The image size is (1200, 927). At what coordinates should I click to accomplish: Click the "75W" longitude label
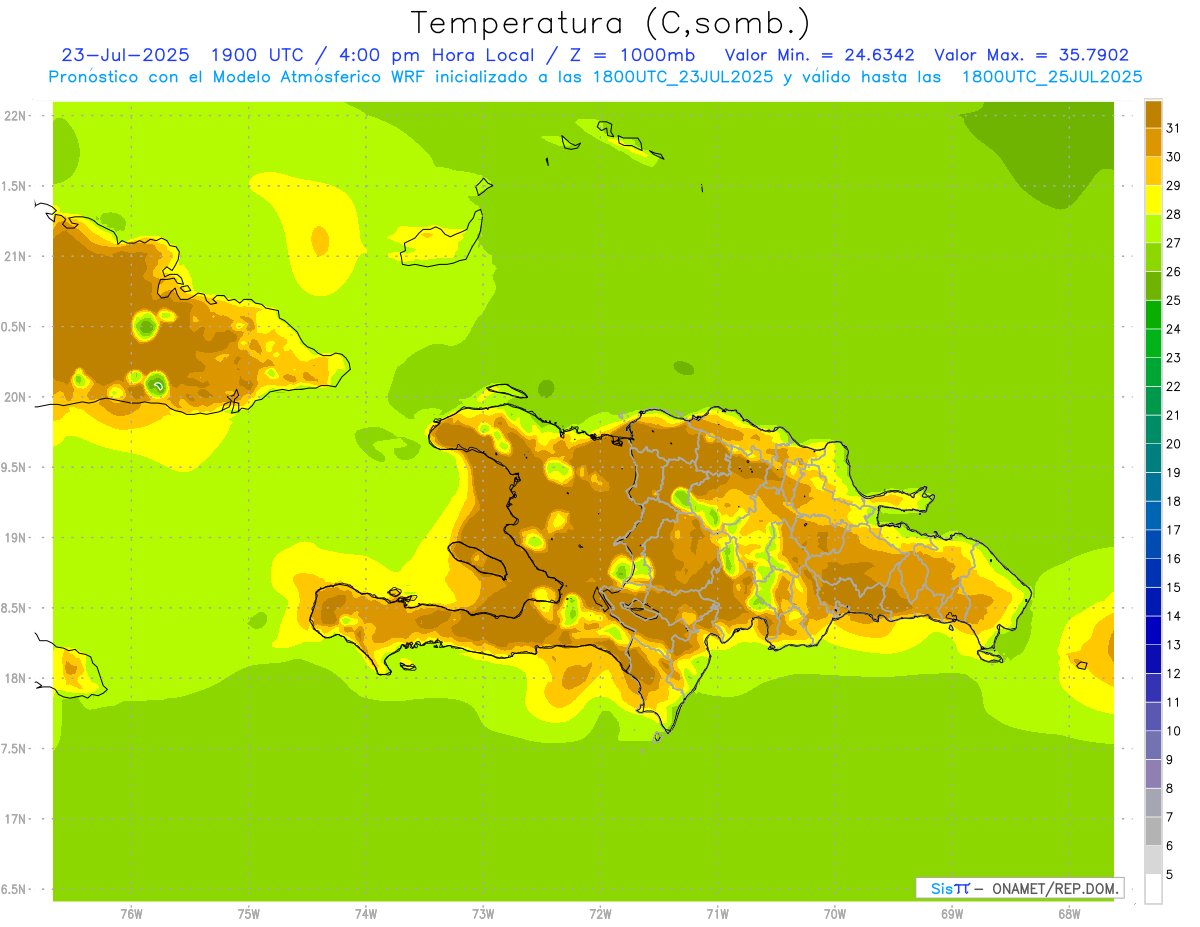[249, 914]
